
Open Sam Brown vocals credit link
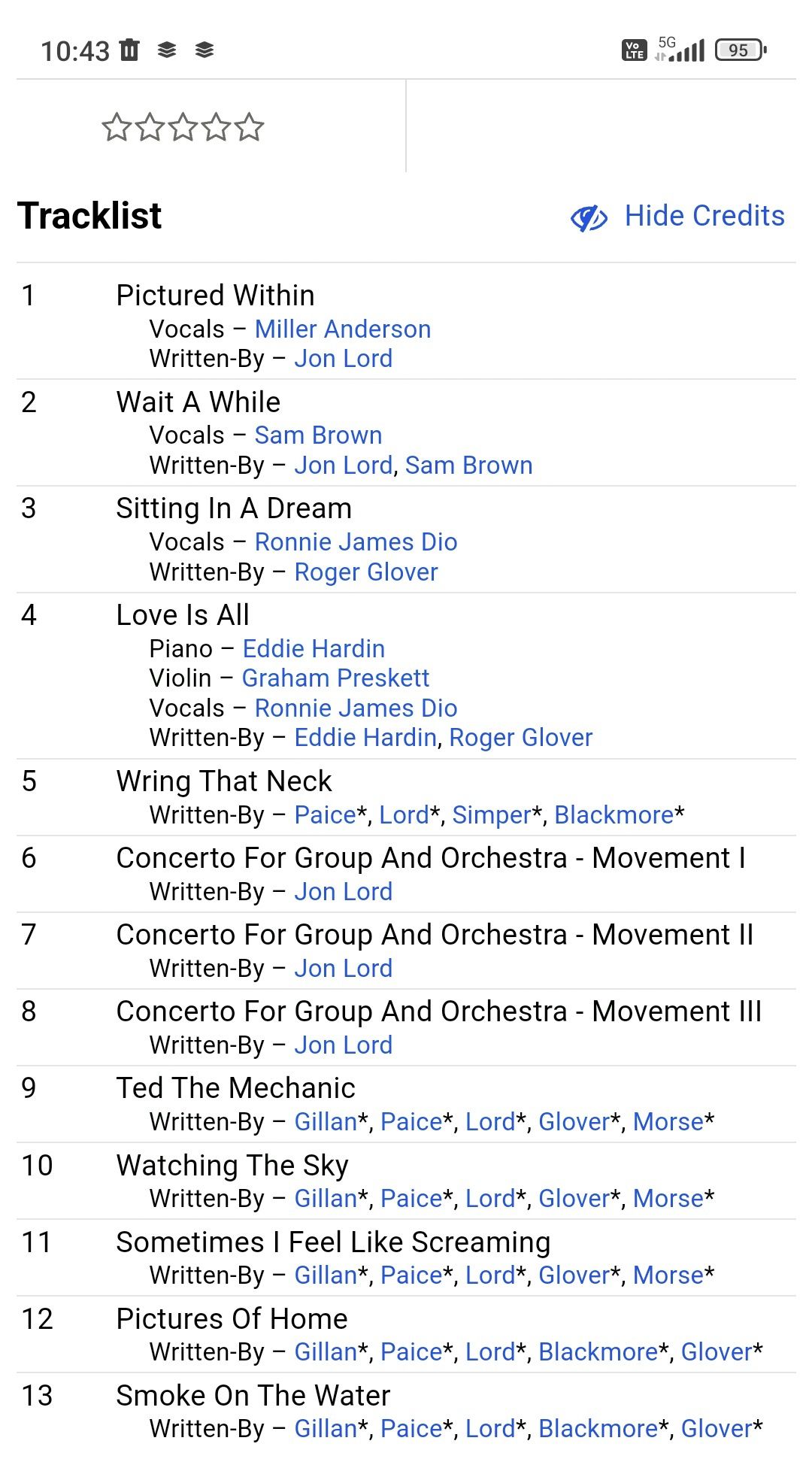[318, 435]
